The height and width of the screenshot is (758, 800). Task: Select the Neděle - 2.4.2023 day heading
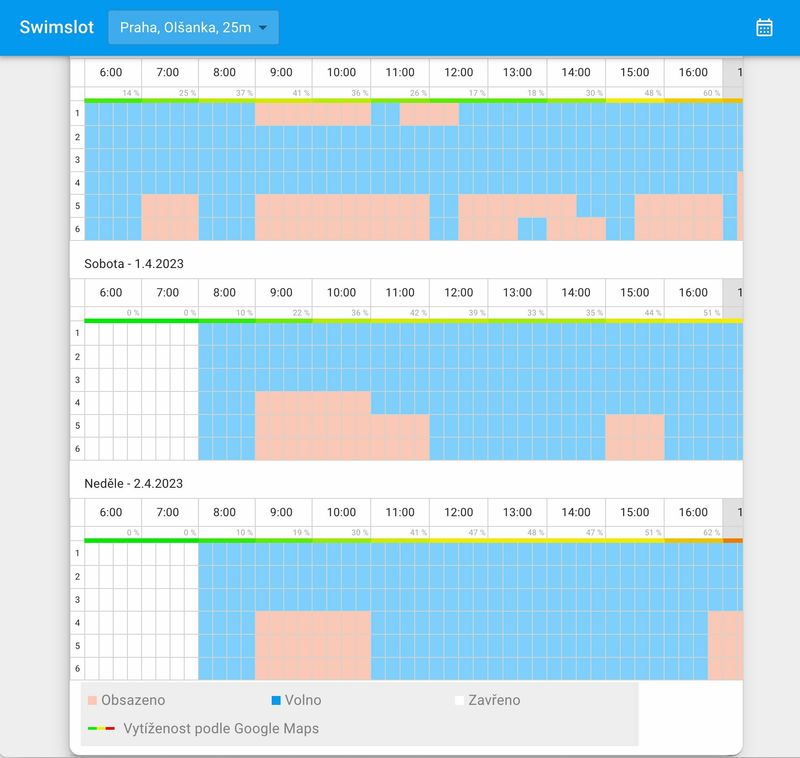coord(133,484)
